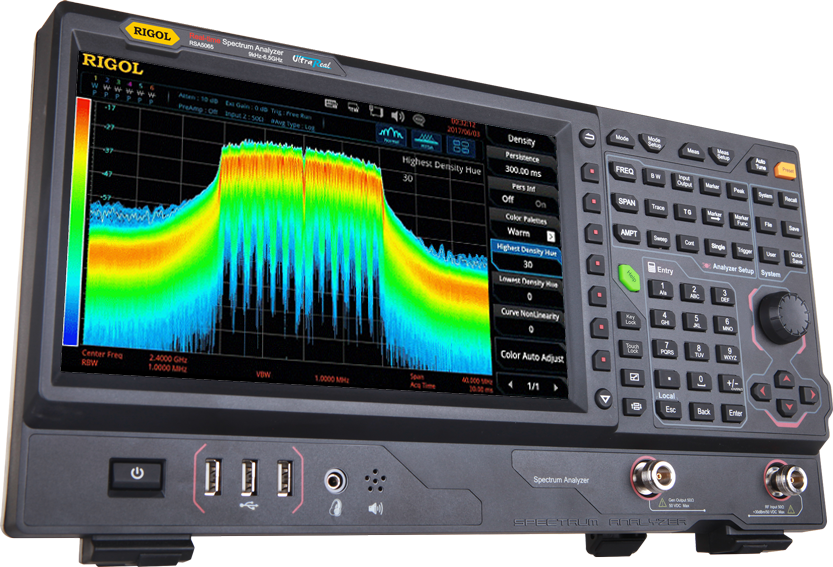Push the Auto Tune key
The height and width of the screenshot is (567, 833).
tap(760, 165)
